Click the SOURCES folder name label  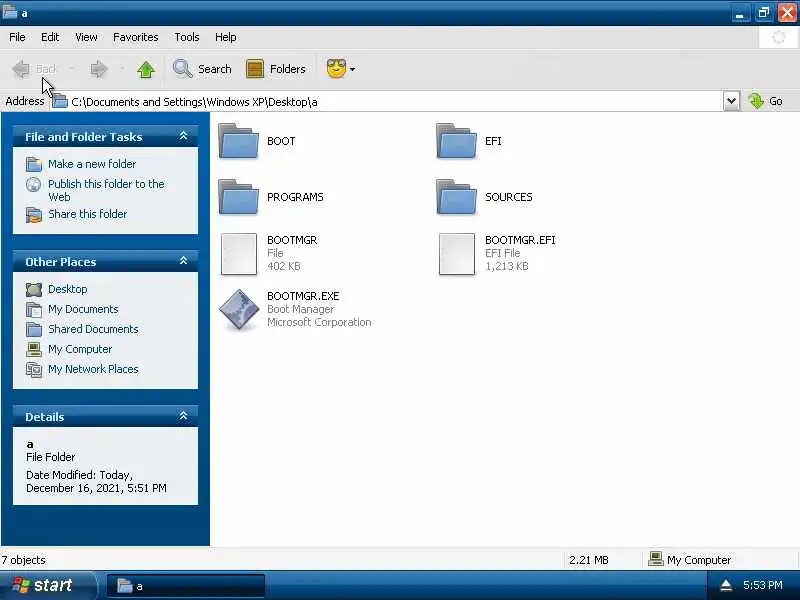click(509, 197)
